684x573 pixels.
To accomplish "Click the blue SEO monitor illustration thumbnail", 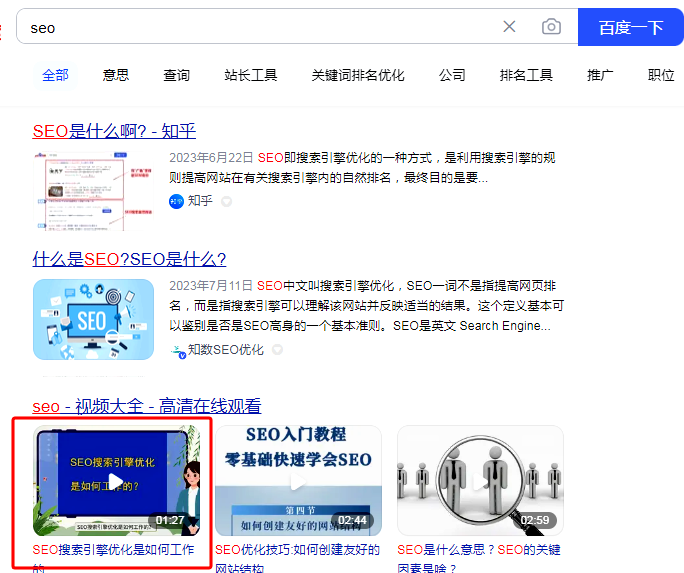I will (x=93, y=319).
